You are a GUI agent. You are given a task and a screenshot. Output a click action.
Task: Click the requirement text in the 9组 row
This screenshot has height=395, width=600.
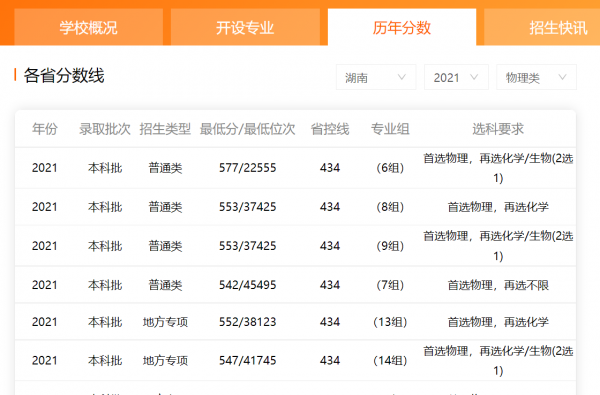click(498, 246)
